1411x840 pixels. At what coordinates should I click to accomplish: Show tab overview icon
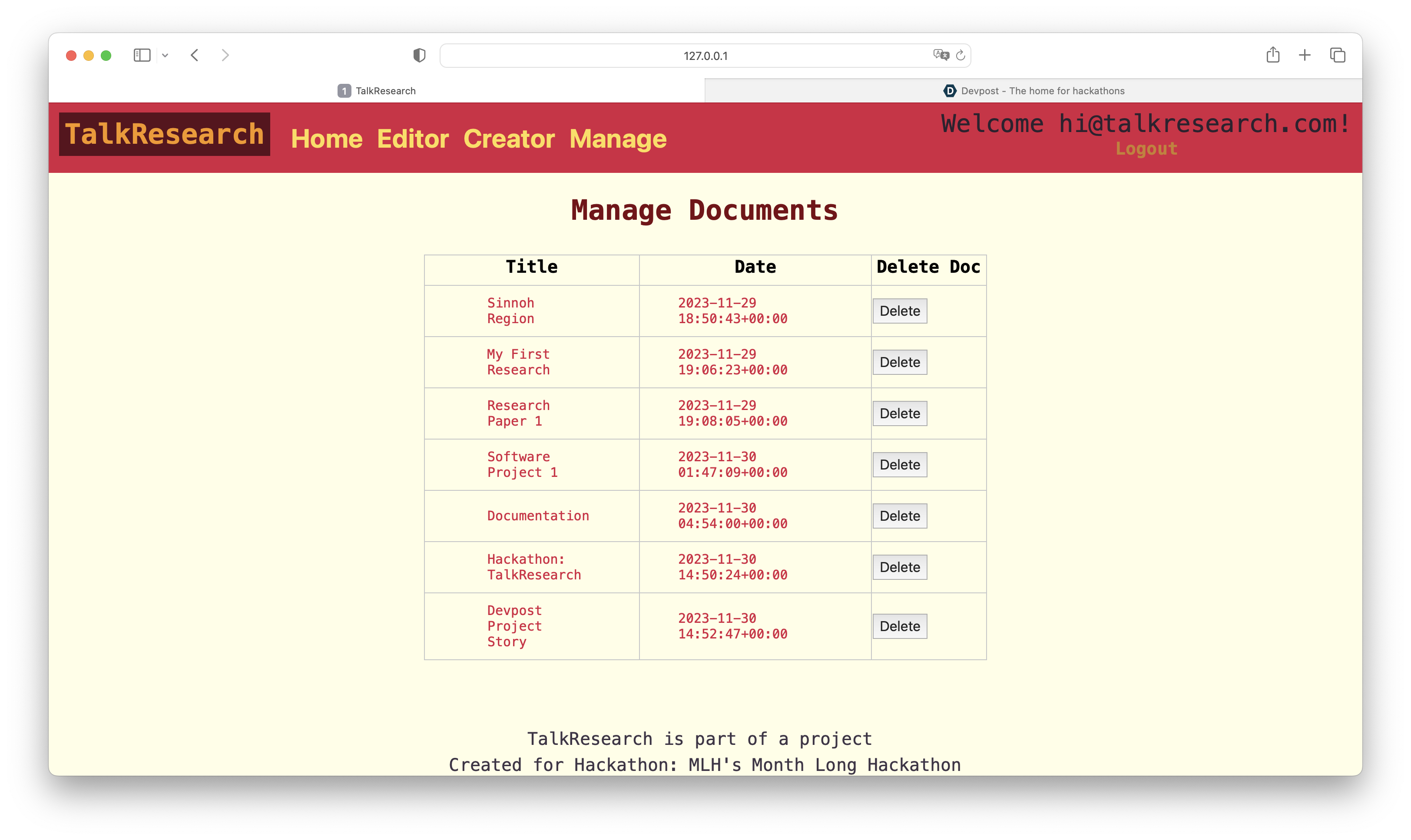tap(1338, 56)
